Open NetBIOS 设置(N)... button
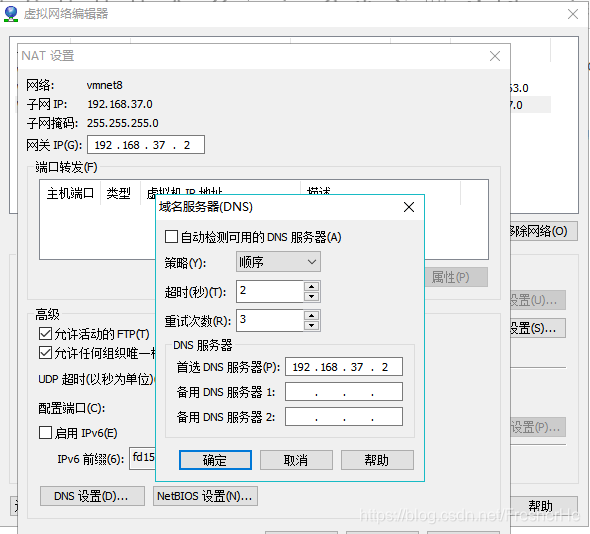 pyautogui.click(x=205, y=496)
